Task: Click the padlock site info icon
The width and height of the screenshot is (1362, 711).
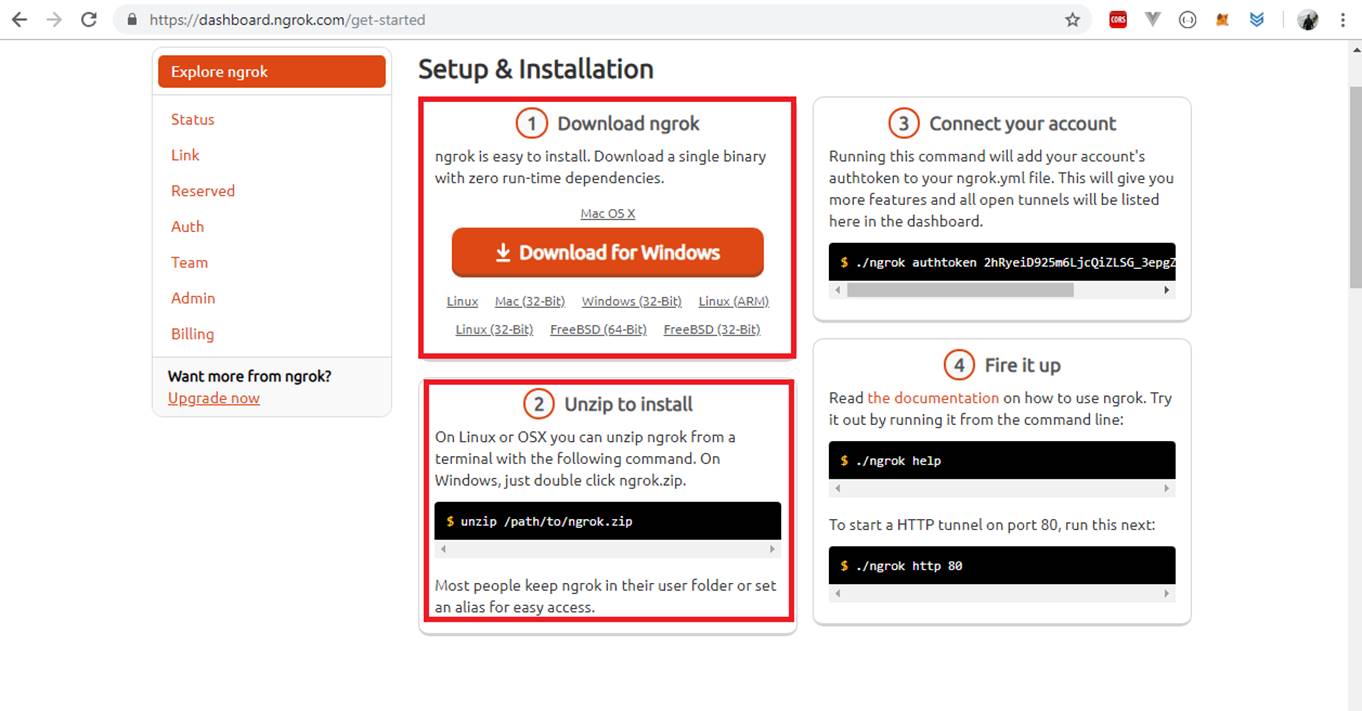Action: [132, 19]
